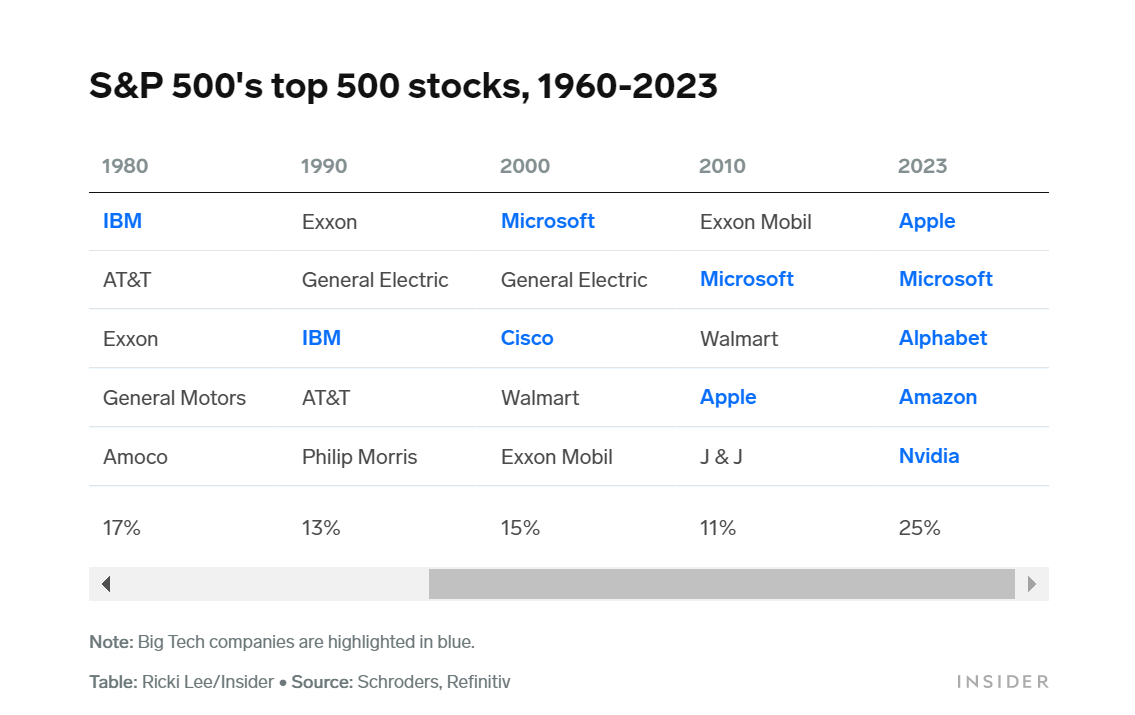
Task: Click Amazon in the 2023 column
Action: pyautogui.click(x=938, y=397)
